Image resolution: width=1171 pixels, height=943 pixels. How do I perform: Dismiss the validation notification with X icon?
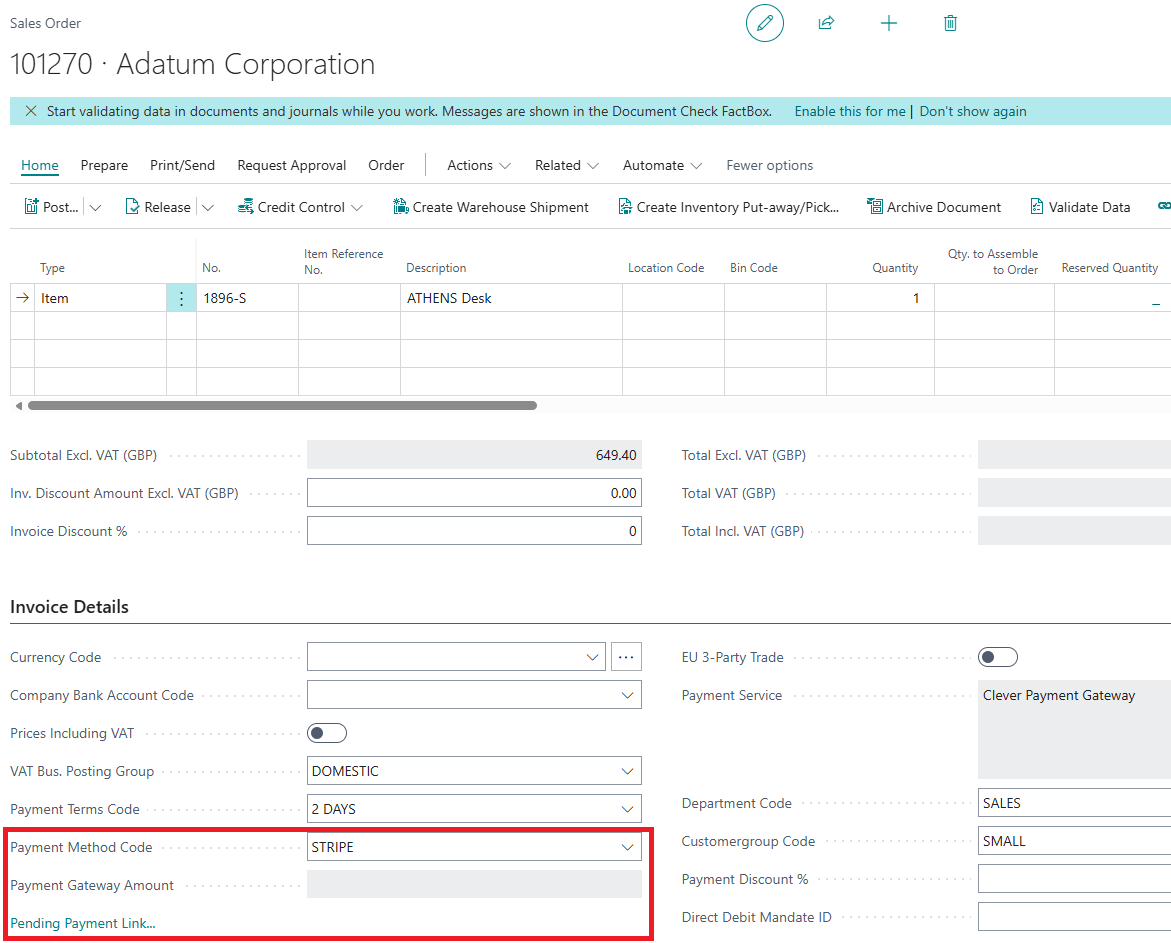30,112
